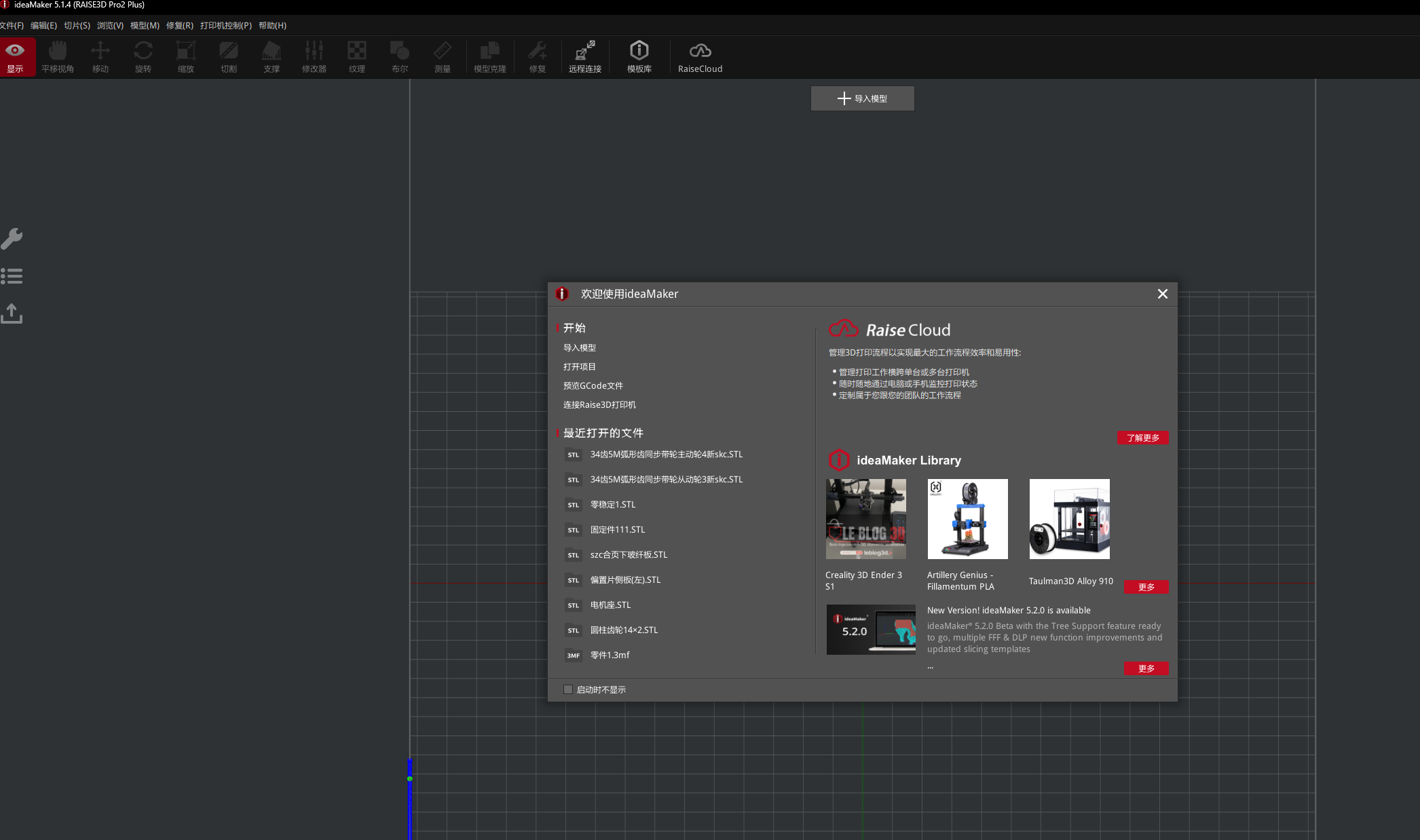
Task: Pick the 旋转 rotate tool
Action: click(143, 57)
